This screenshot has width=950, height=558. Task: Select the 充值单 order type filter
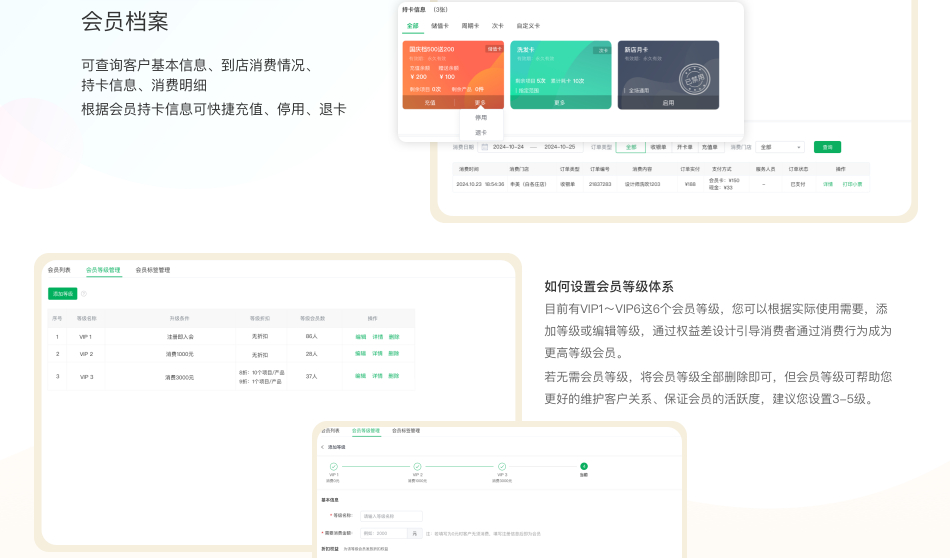coord(710,147)
